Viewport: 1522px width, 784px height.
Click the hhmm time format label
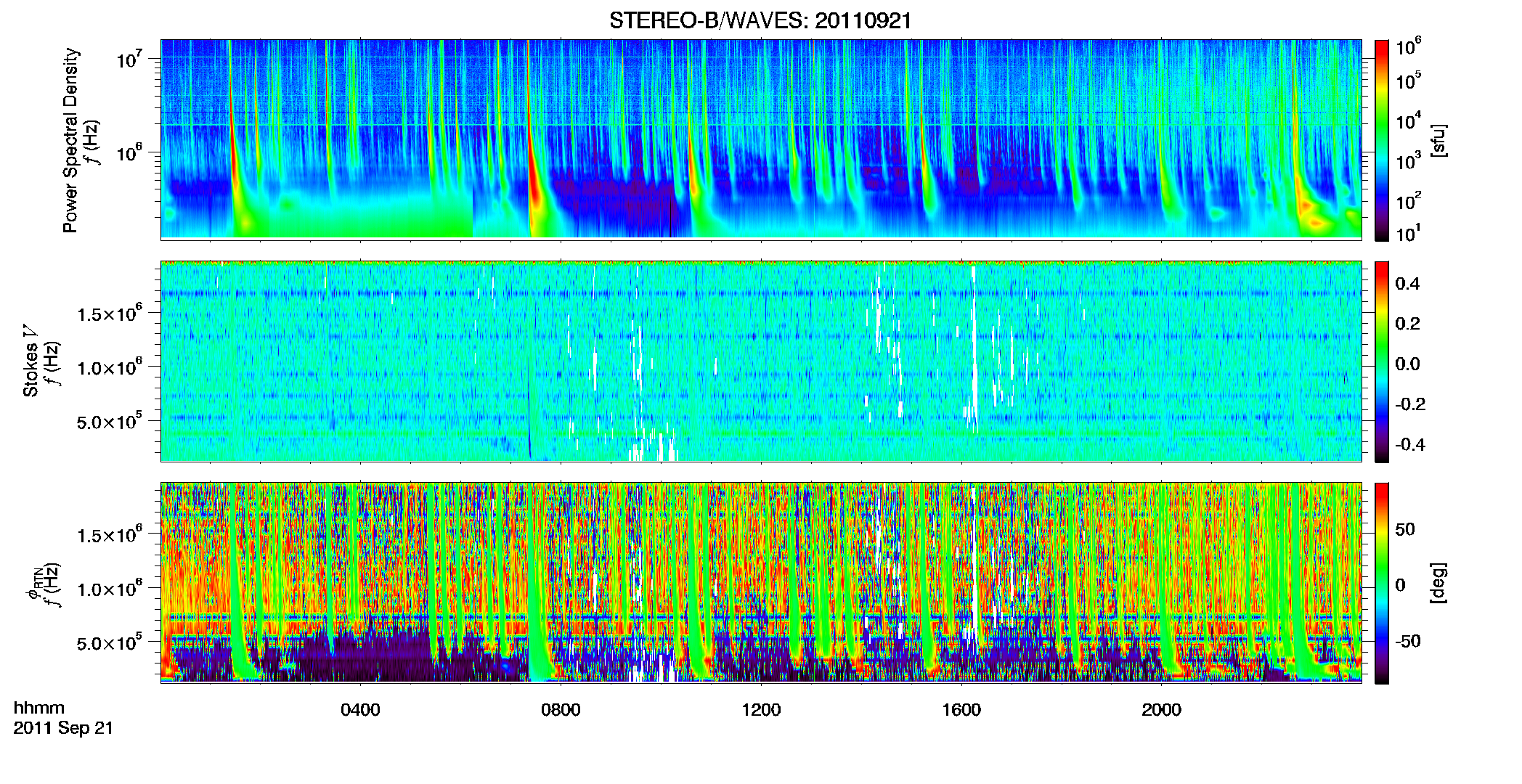click(39, 708)
